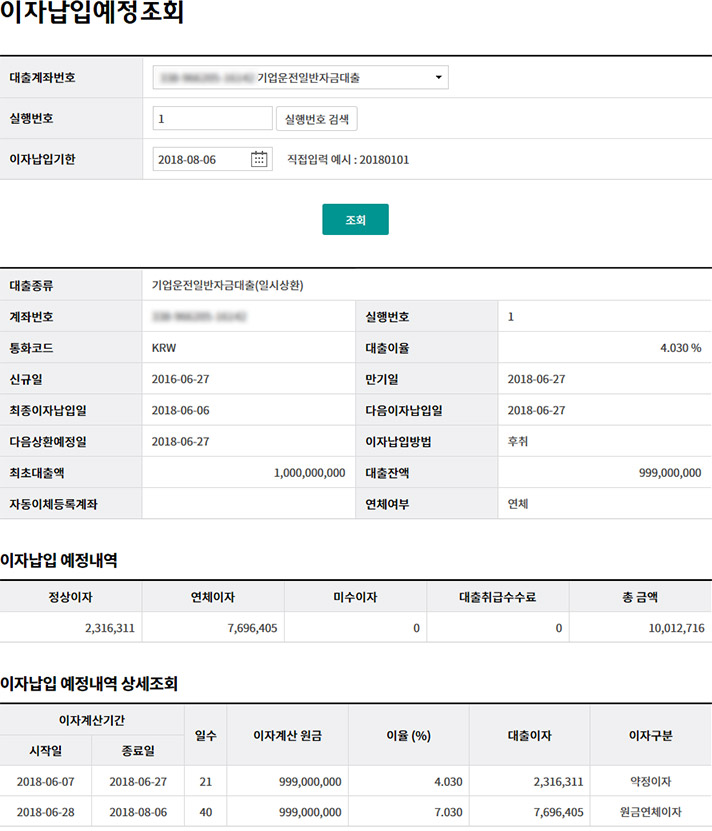Viewport: 712px width, 831px height.
Task: Click the 대출이율 value 4.030 %
Action: pyautogui.click(x=680, y=348)
